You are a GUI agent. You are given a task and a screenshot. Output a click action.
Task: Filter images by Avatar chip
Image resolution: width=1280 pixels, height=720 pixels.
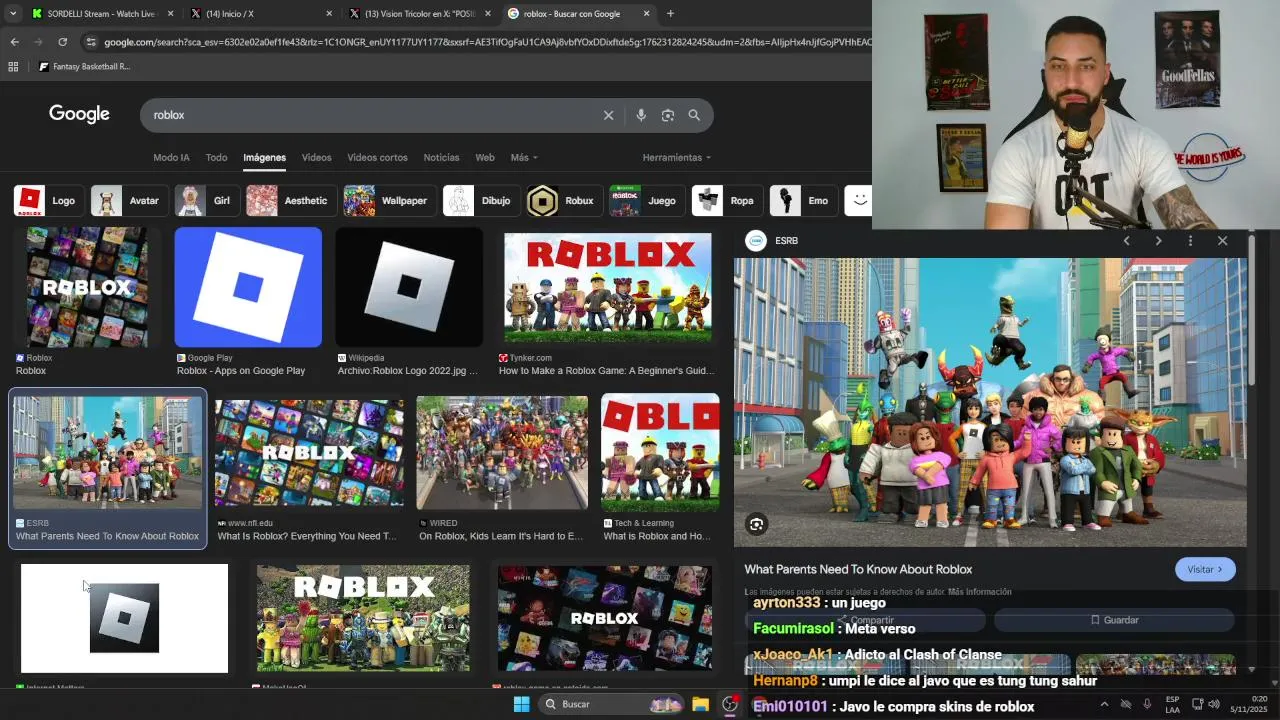[128, 201]
